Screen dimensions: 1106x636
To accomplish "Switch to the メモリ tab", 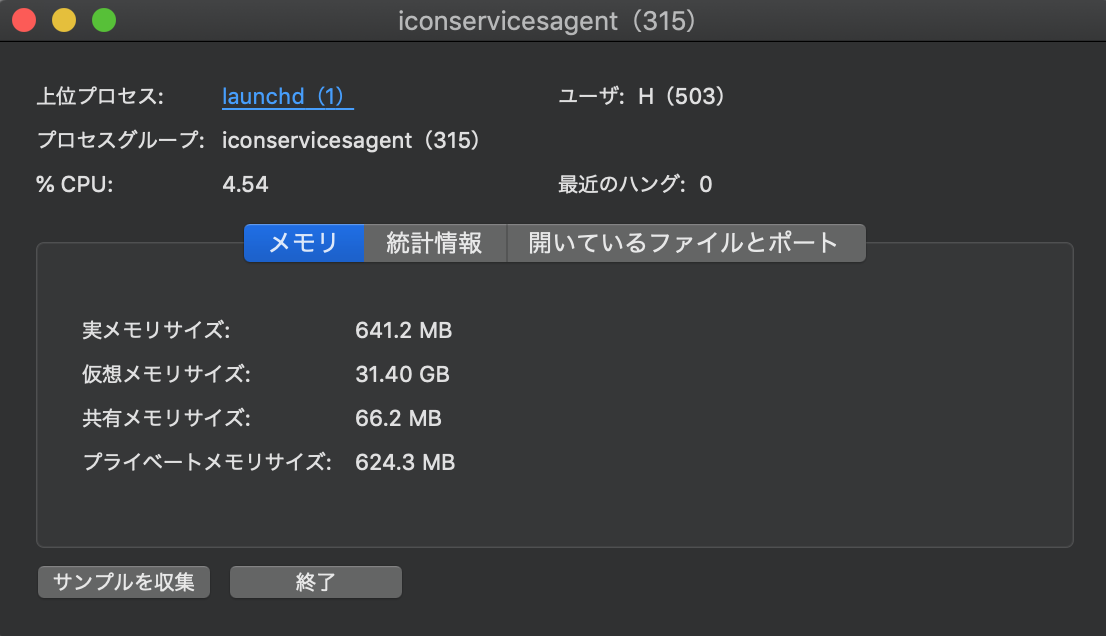I will click(304, 243).
